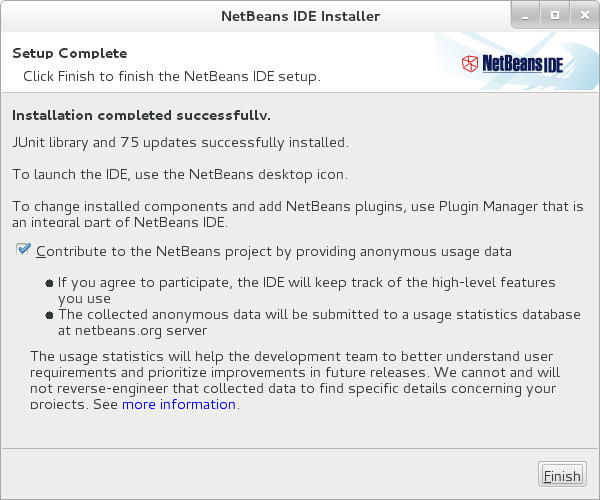This screenshot has width=600, height=500.
Task: Click the 'Click Finish to finish' subtitle
Action: (x=171, y=76)
